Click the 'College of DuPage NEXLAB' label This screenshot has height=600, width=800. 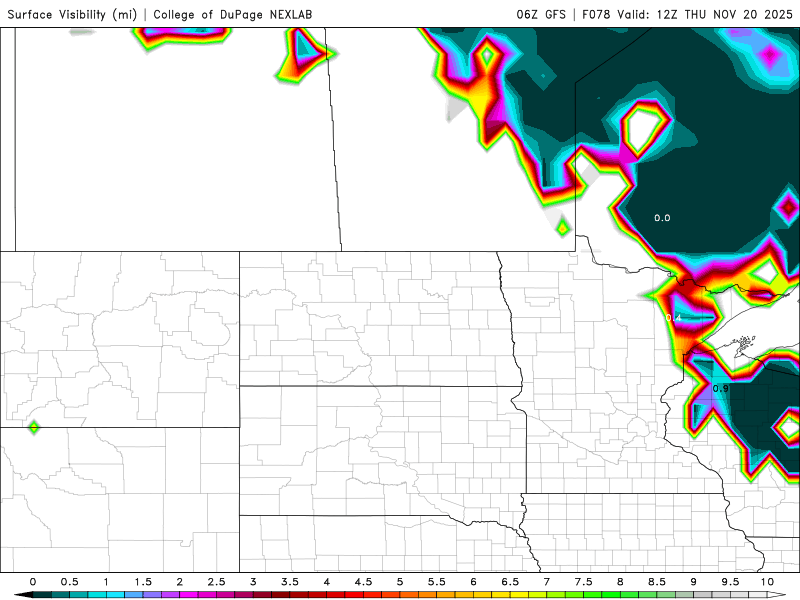tap(233, 14)
